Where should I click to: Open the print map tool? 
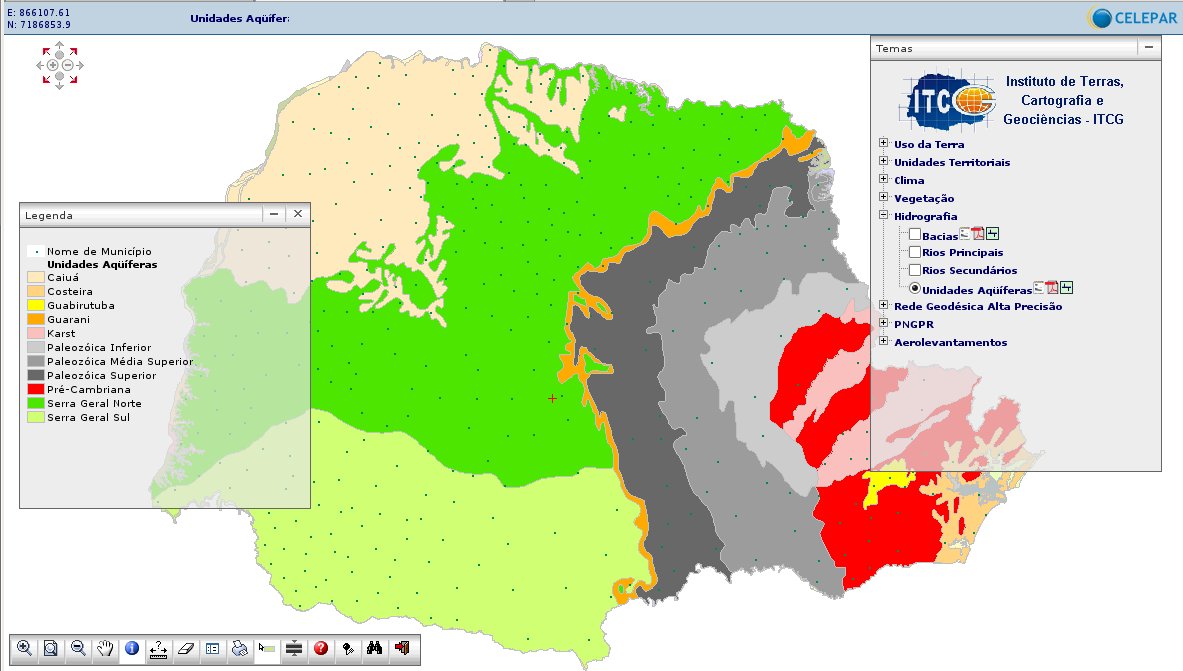239,648
